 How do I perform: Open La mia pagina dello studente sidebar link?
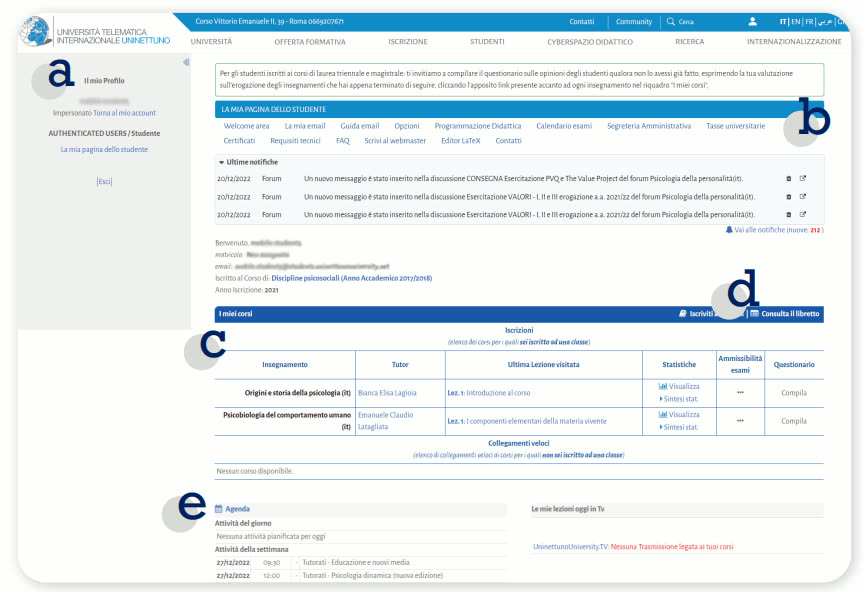click(x=104, y=149)
